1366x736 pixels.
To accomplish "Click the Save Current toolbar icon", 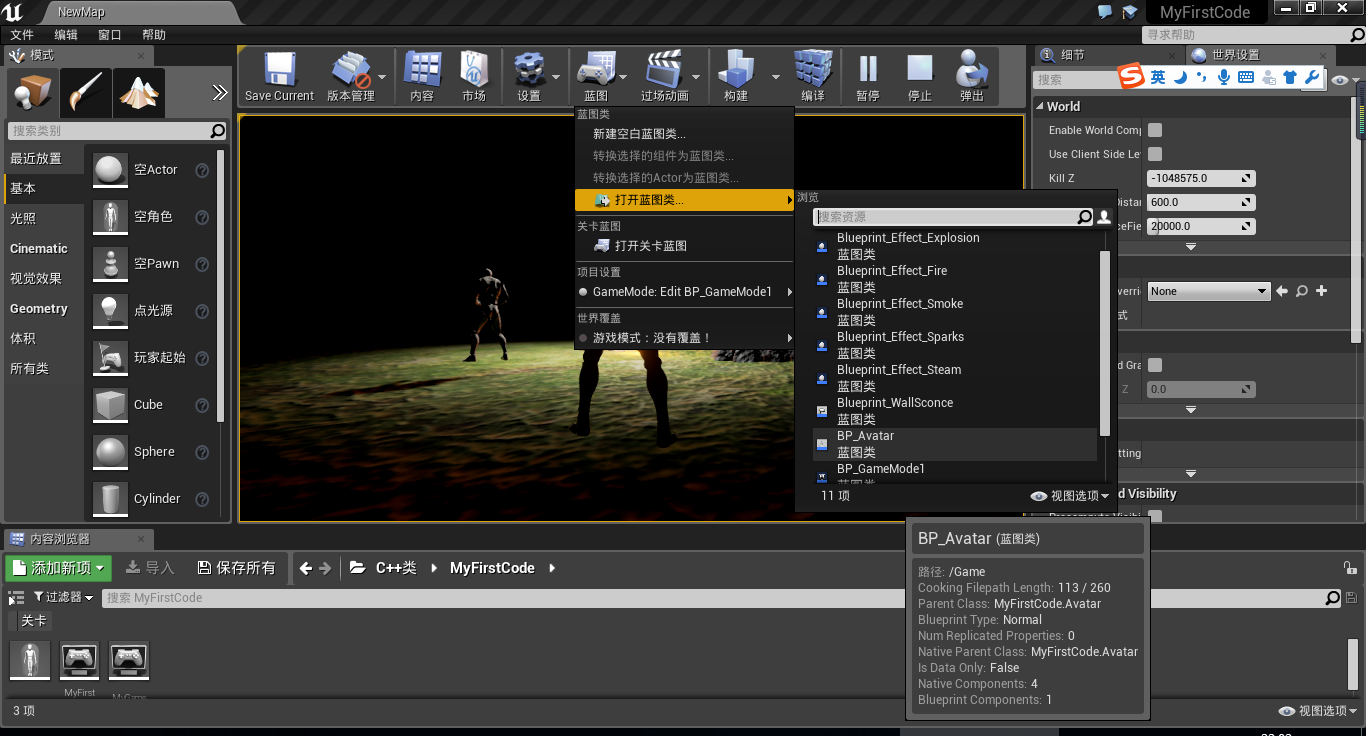I will pyautogui.click(x=279, y=70).
